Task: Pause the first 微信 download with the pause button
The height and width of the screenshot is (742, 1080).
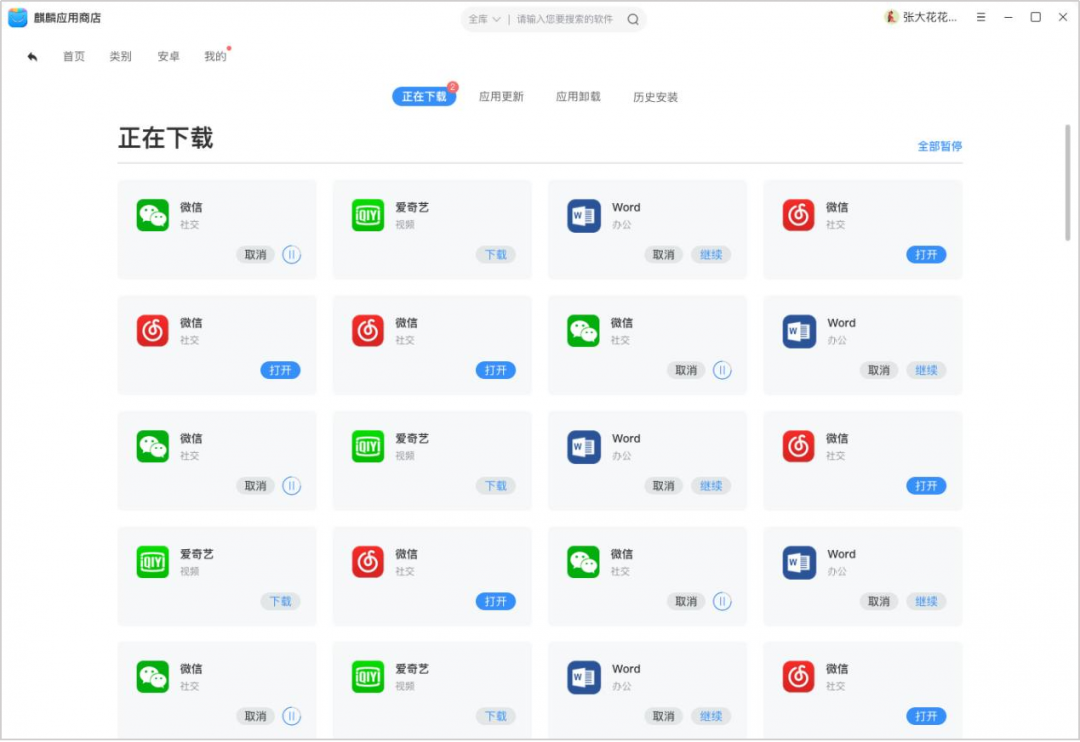Action: 291,255
